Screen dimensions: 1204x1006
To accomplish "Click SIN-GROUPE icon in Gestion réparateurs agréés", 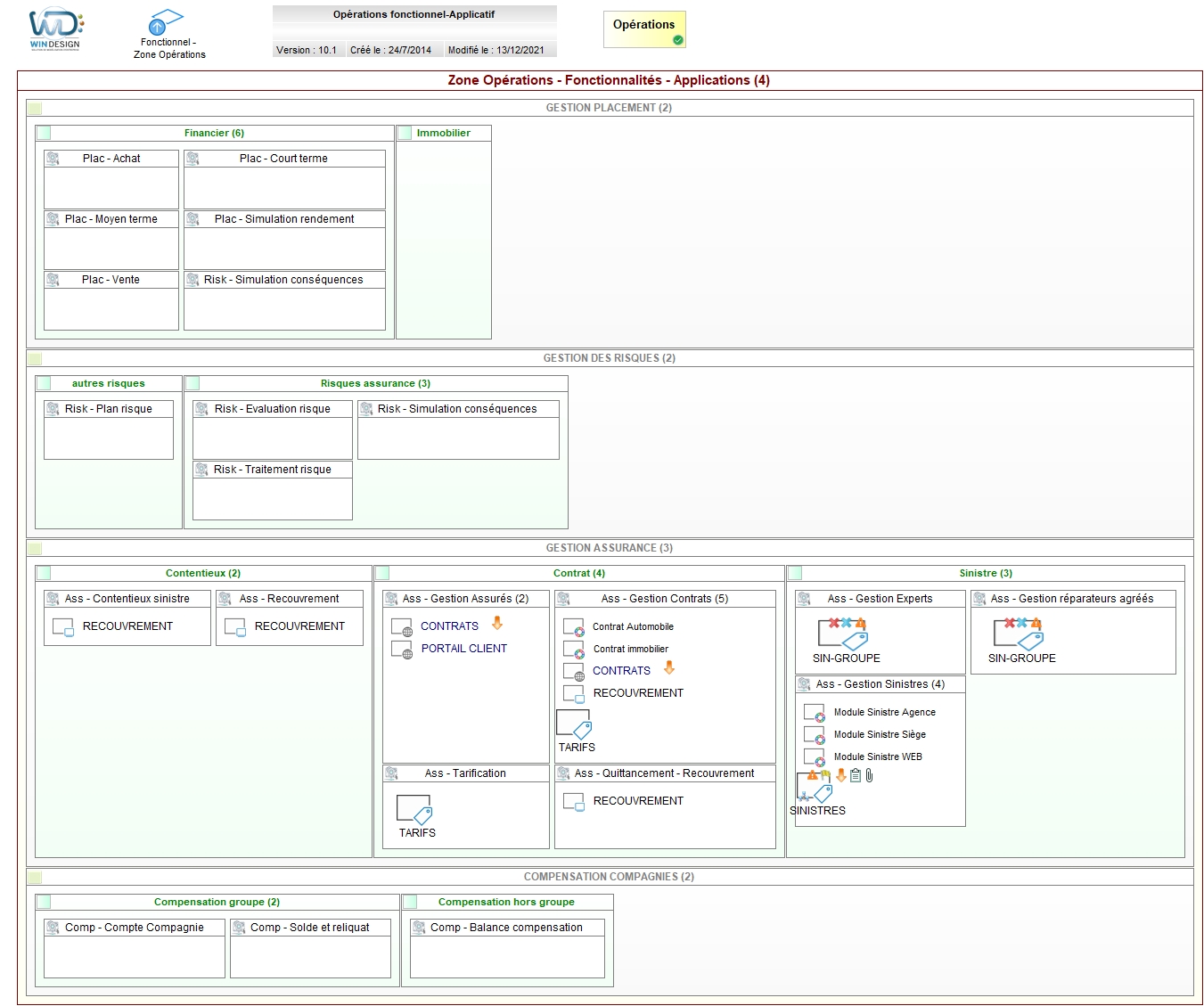I will coord(1019,634).
